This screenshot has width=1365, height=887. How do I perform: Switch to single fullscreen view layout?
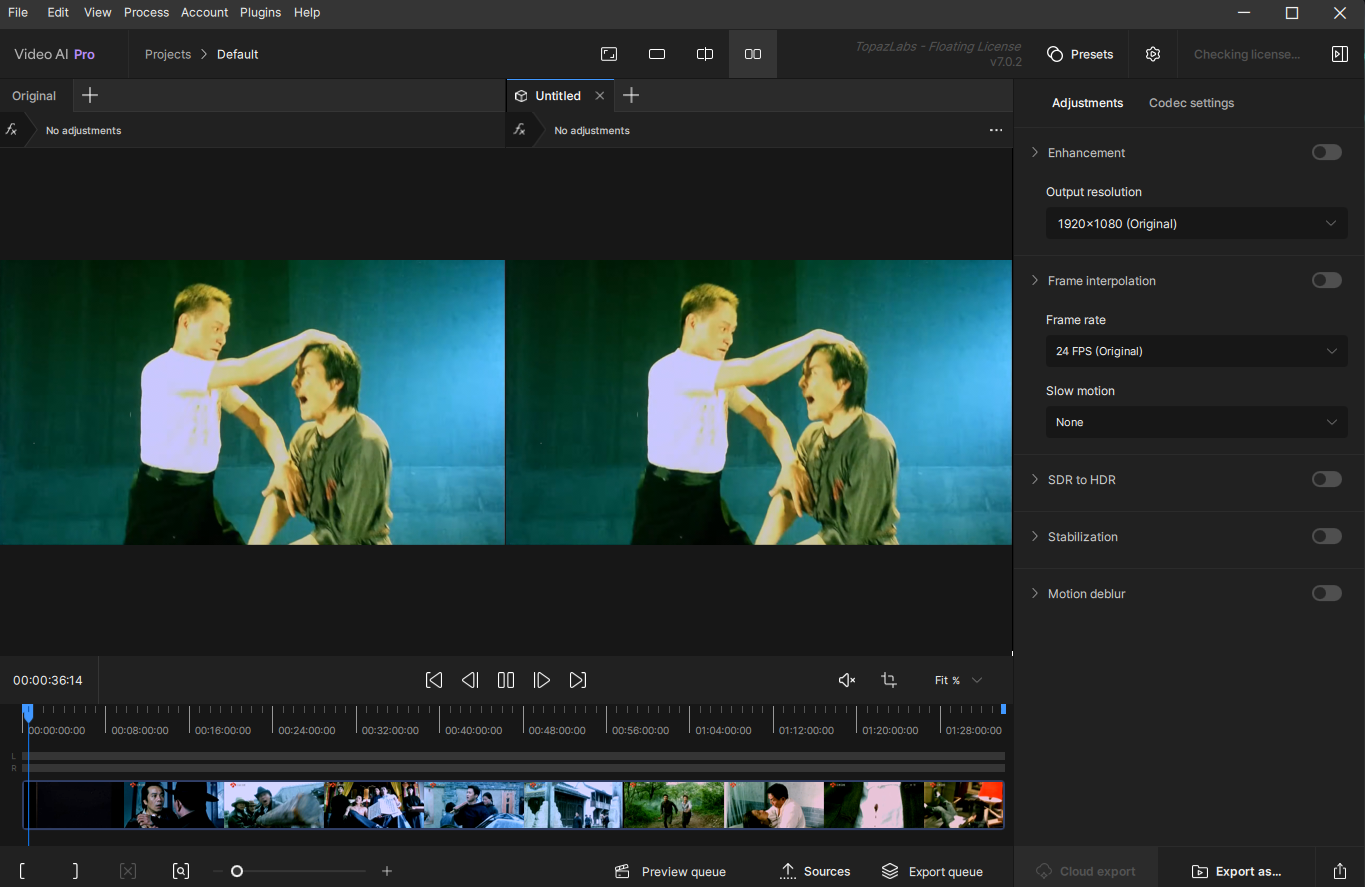click(609, 54)
